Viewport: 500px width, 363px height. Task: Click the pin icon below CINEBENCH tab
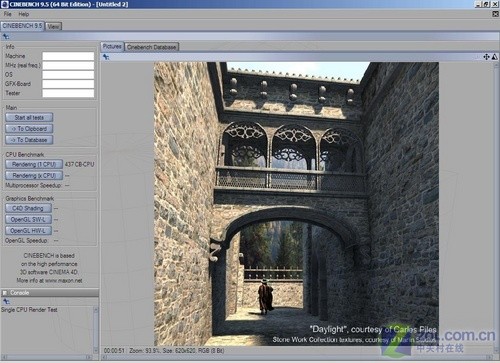tap(6, 36)
